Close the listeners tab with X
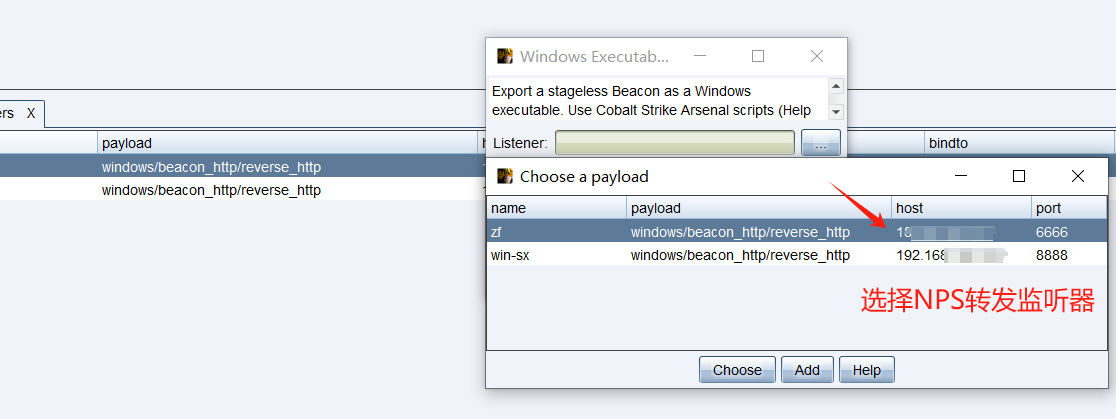1116x419 pixels. click(x=31, y=113)
